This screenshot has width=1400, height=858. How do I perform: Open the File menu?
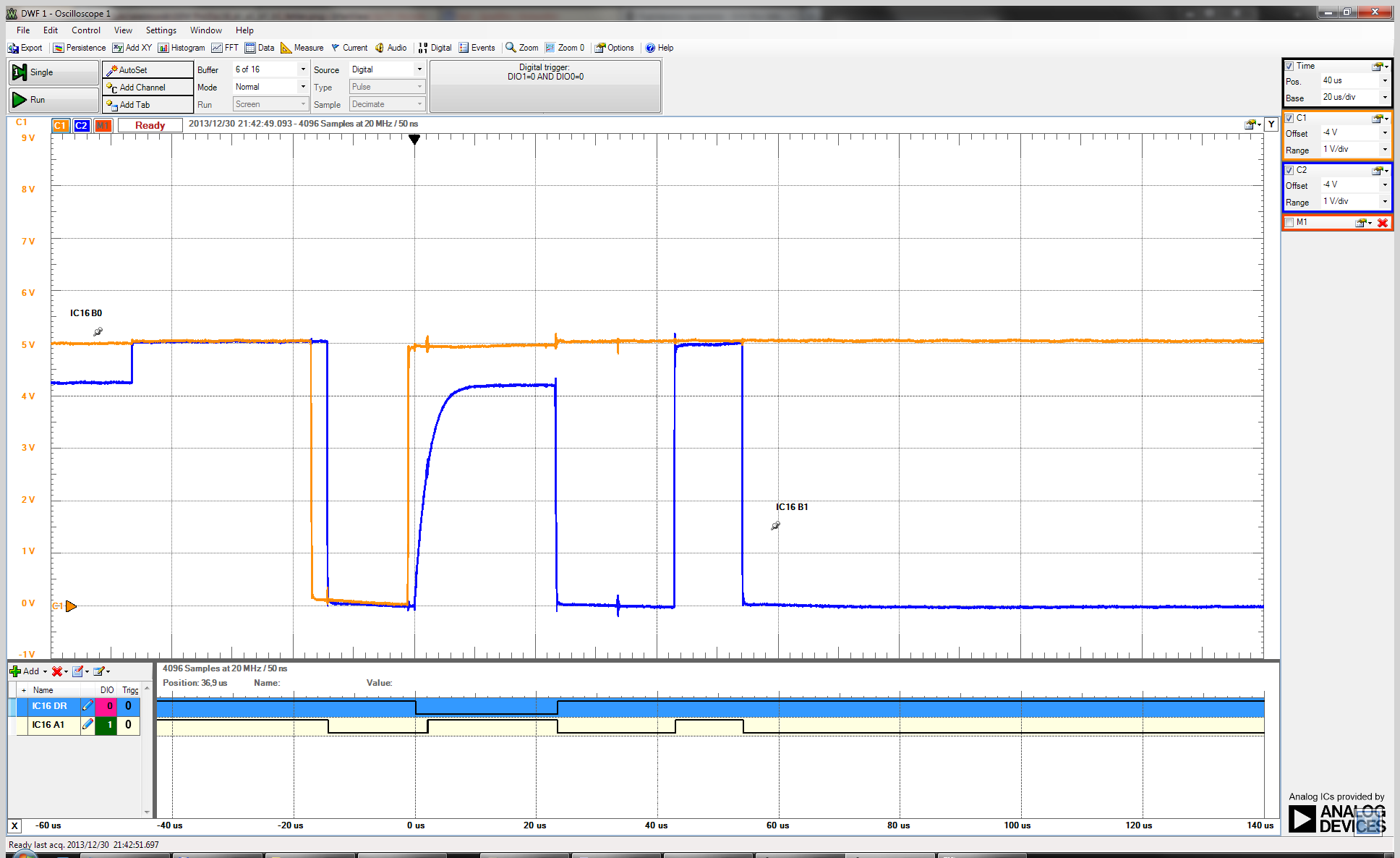tap(23, 30)
